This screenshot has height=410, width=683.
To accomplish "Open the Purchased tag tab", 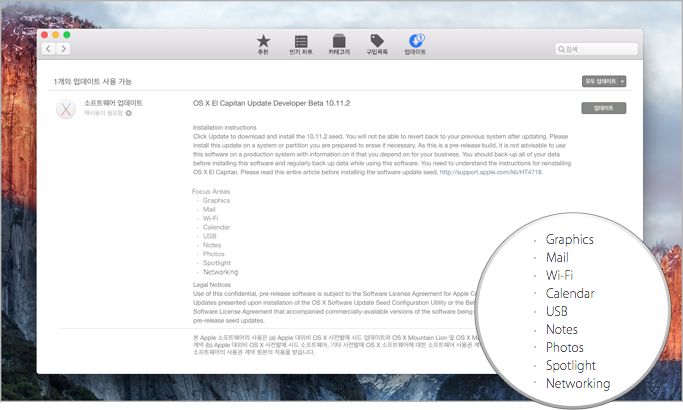I will point(377,44).
